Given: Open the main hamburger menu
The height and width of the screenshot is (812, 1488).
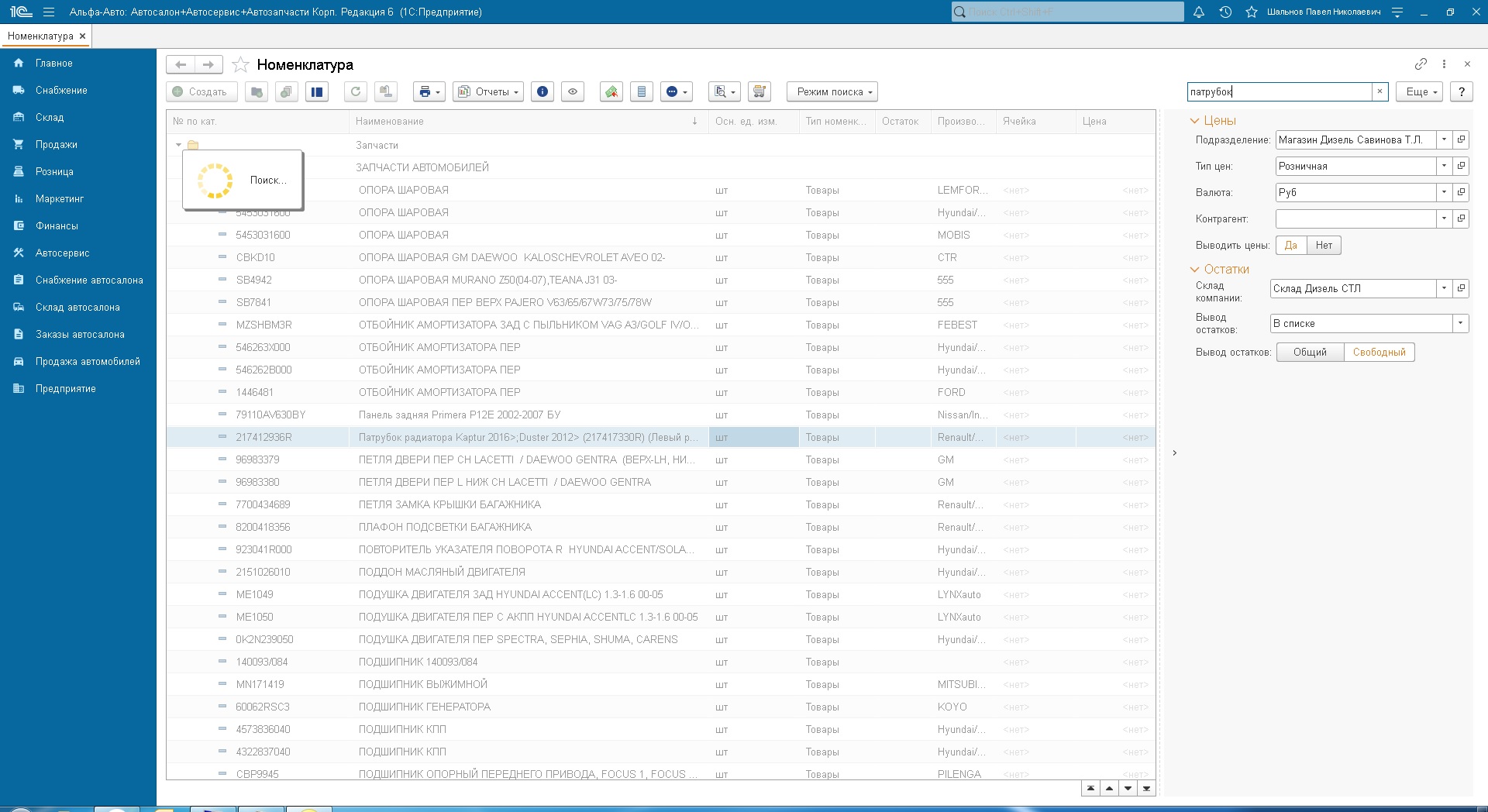Looking at the screenshot, I should click(49, 12).
